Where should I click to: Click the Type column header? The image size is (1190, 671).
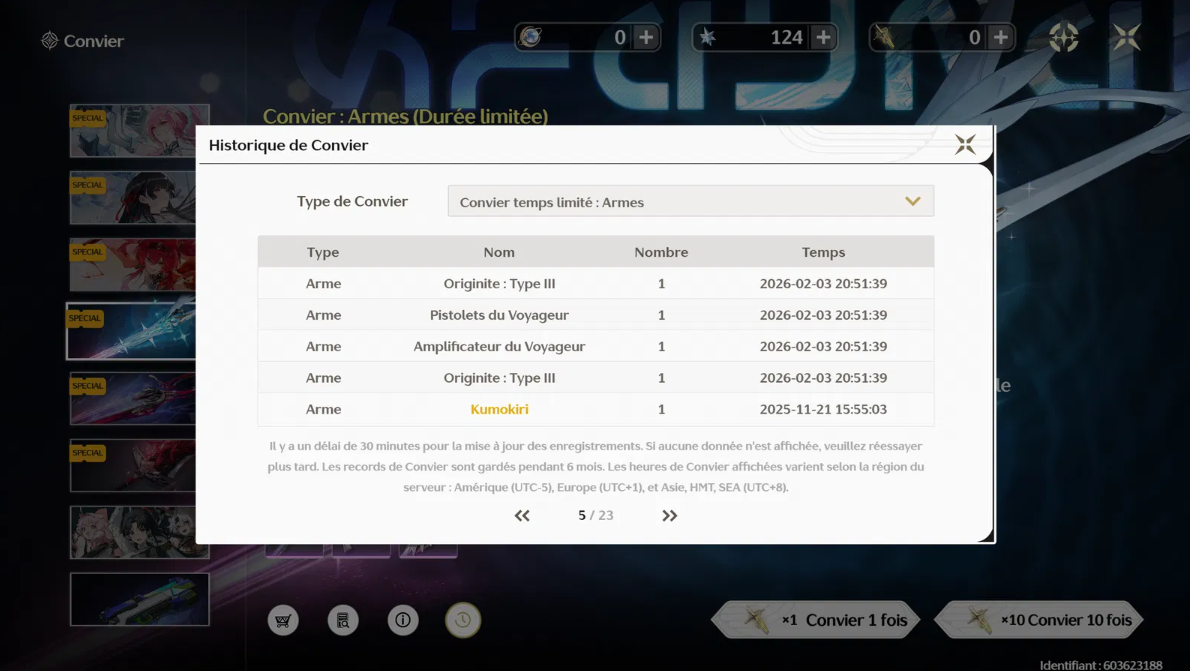[x=323, y=252]
